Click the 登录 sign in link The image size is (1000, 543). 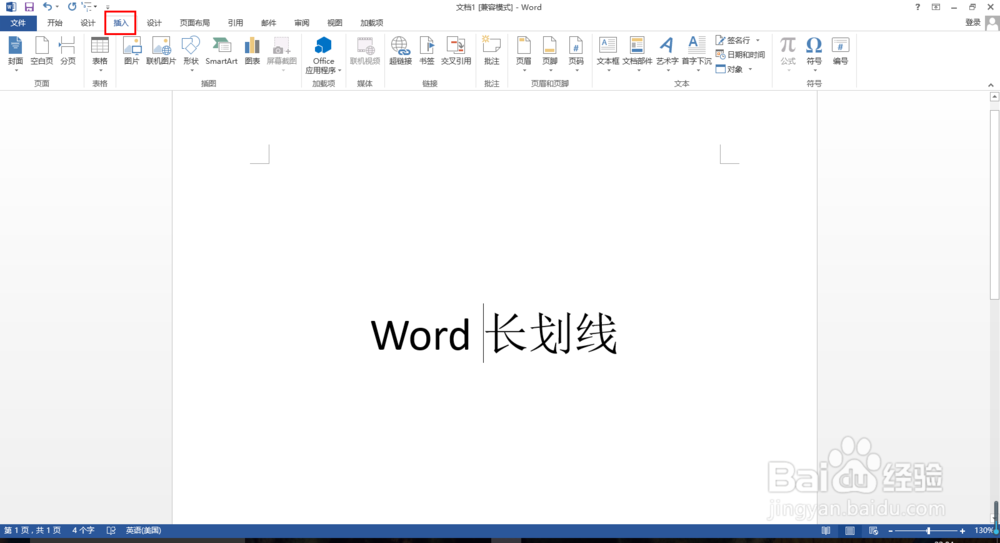(973, 22)
